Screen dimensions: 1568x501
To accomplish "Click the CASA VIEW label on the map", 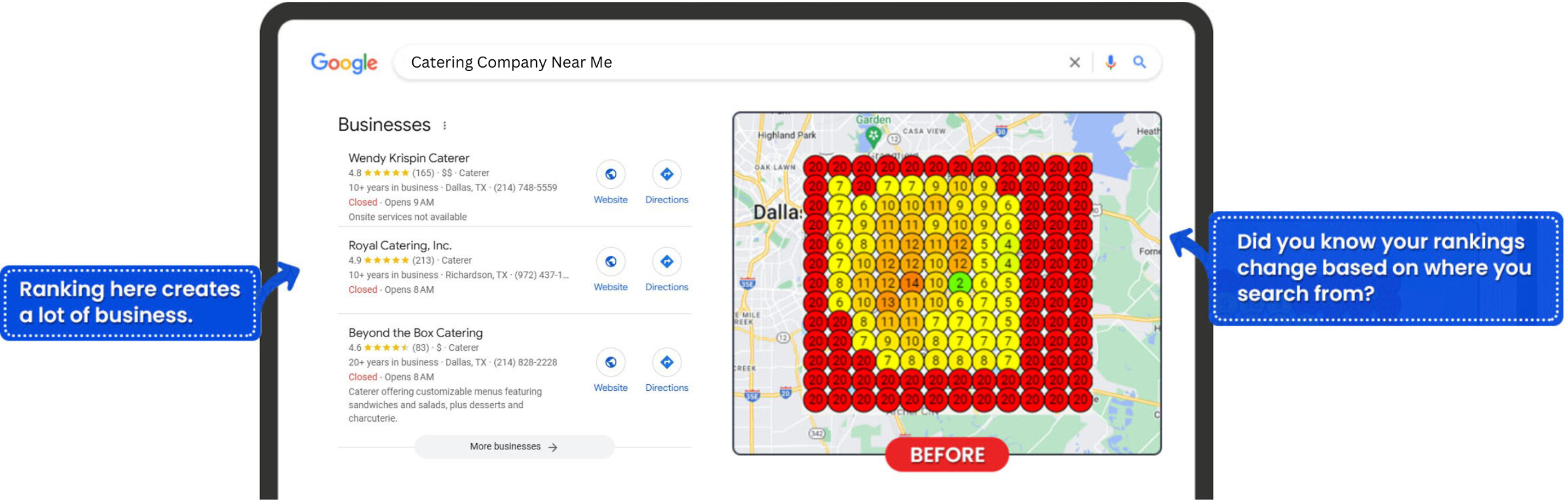I will coord(924,131).
